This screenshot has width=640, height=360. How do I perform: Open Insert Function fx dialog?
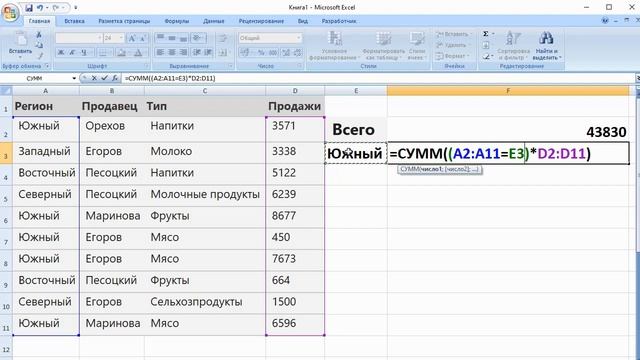(x=115, y=78)
